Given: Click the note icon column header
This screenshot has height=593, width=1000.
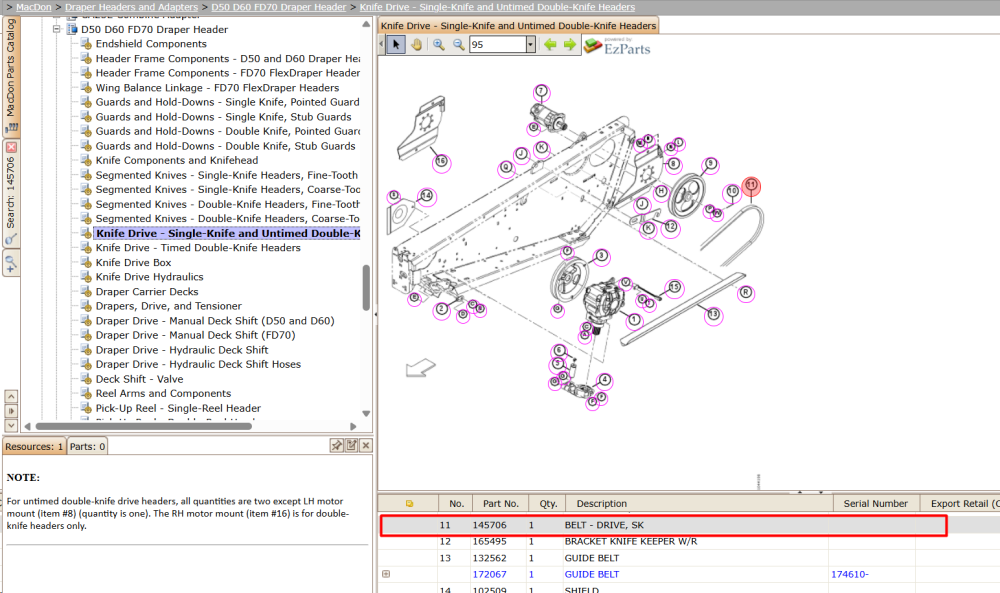Looking at the screenshot, I should 409,504.
